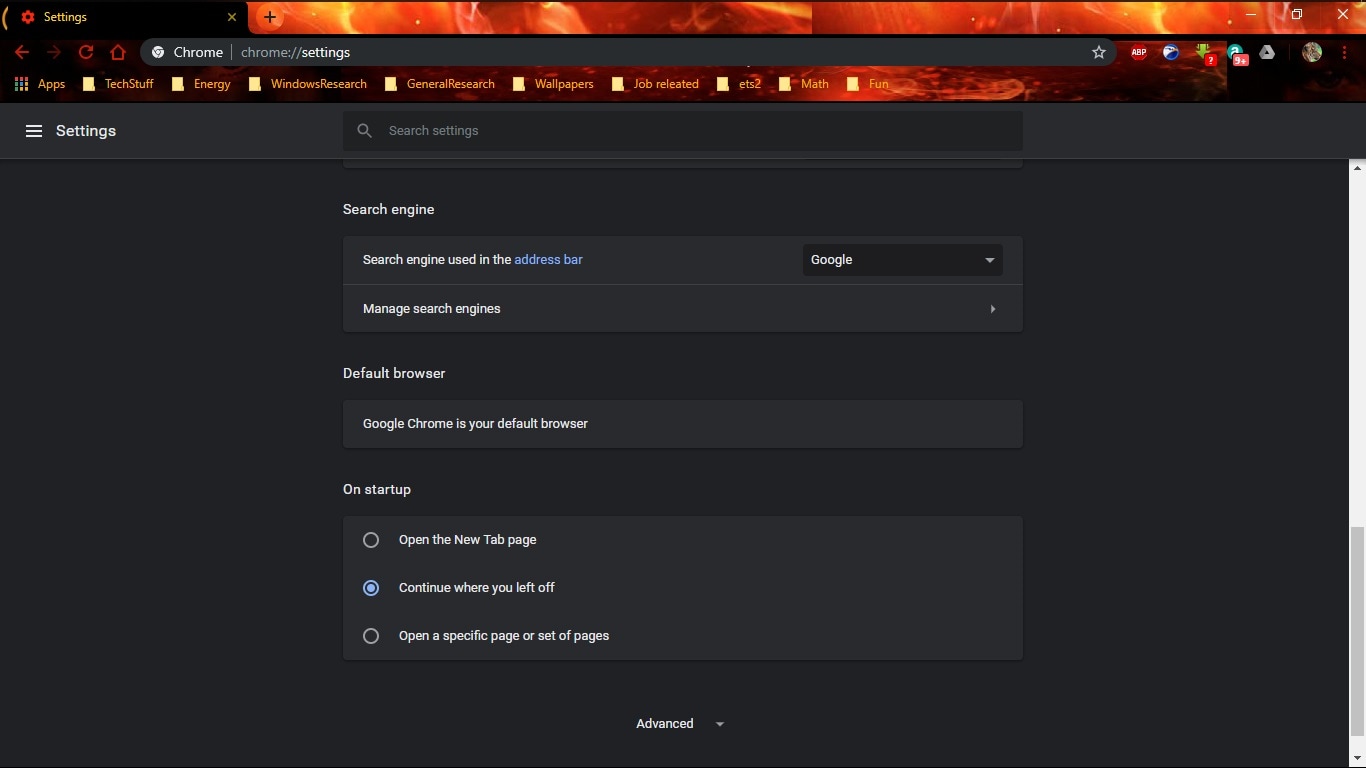
Task: Click the Home button in the toolbar
Action: [x=118, y=52]
